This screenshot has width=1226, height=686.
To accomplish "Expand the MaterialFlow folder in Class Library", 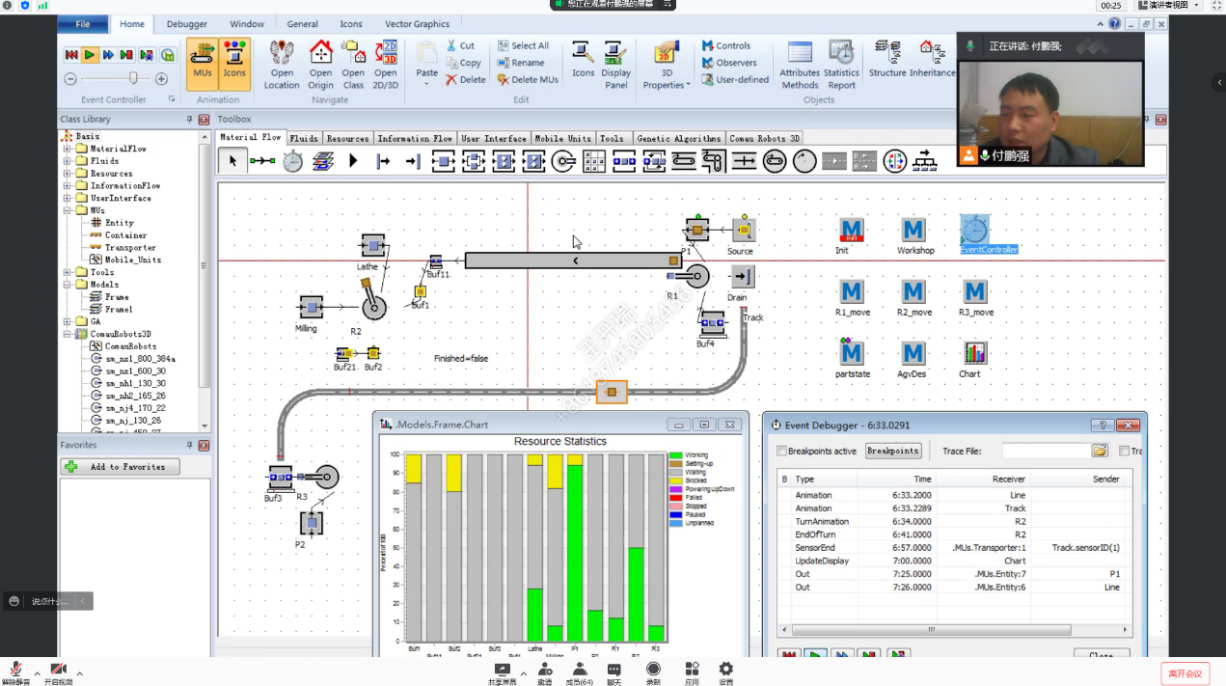I will (67, 149).
